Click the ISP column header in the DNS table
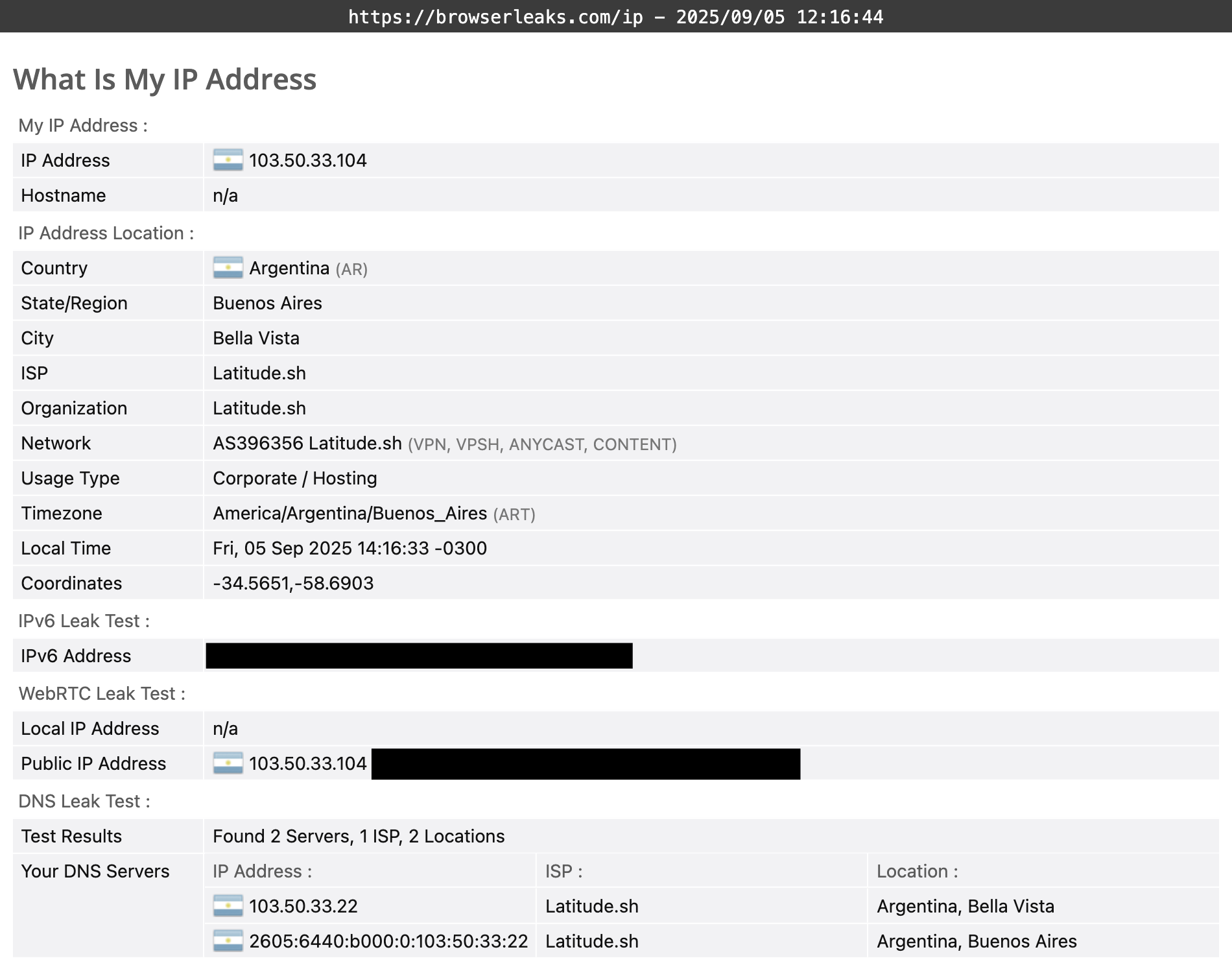The image size is (1232, 967). [563, 871]
